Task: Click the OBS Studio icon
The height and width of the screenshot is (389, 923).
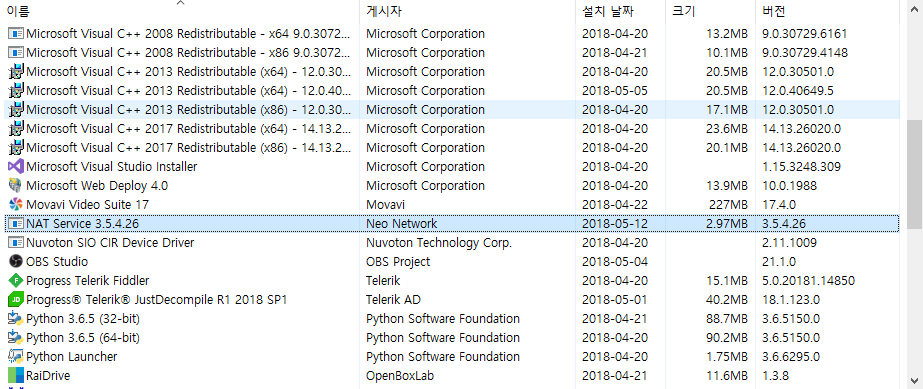Action: click(16, 261)
